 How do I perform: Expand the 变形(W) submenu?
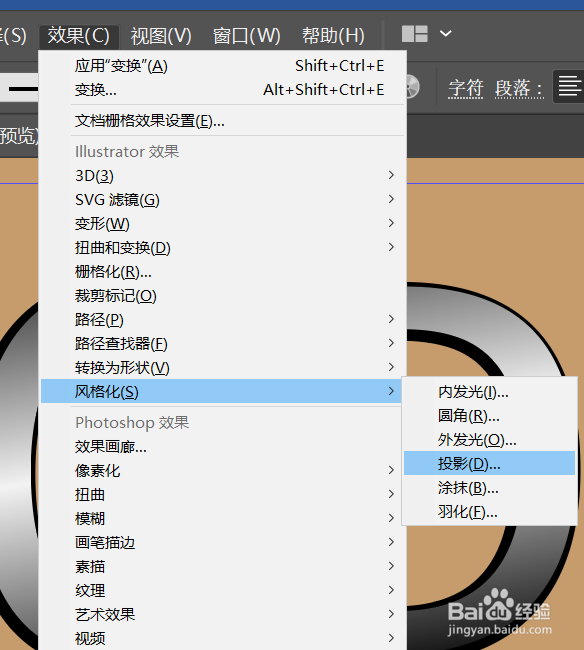pyautogui.click(x=223, y=224)
